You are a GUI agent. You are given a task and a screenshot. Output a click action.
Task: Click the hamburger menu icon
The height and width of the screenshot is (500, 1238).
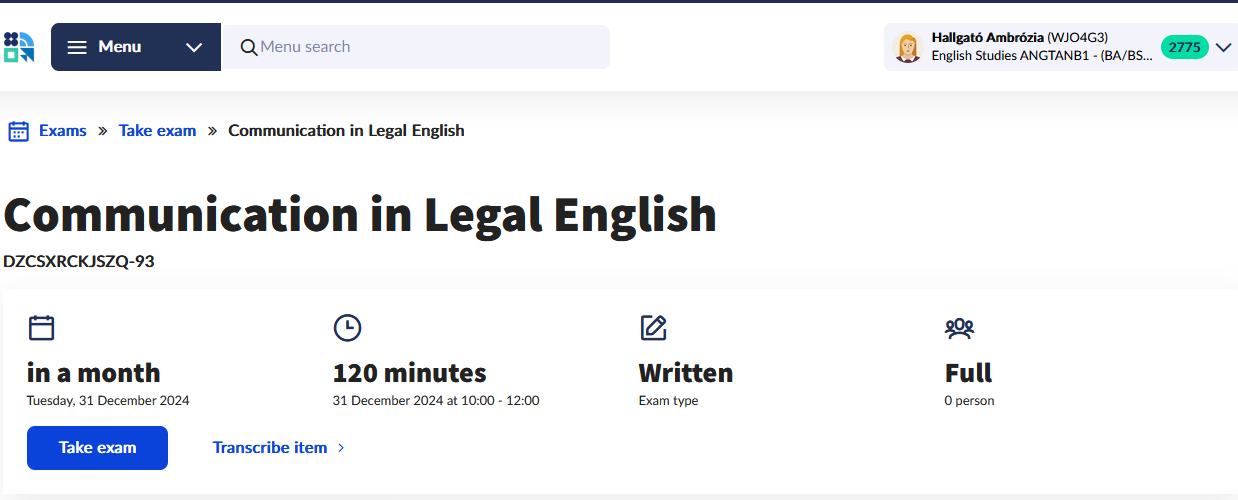pos(77,47)
